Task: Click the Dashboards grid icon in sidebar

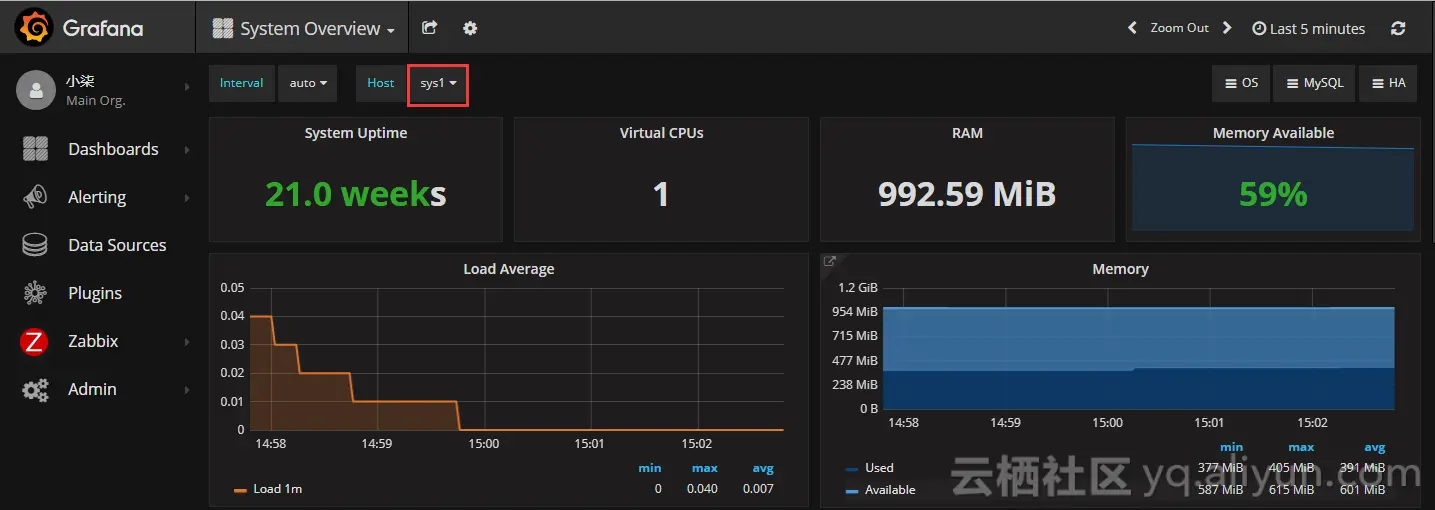Action: 35,149
